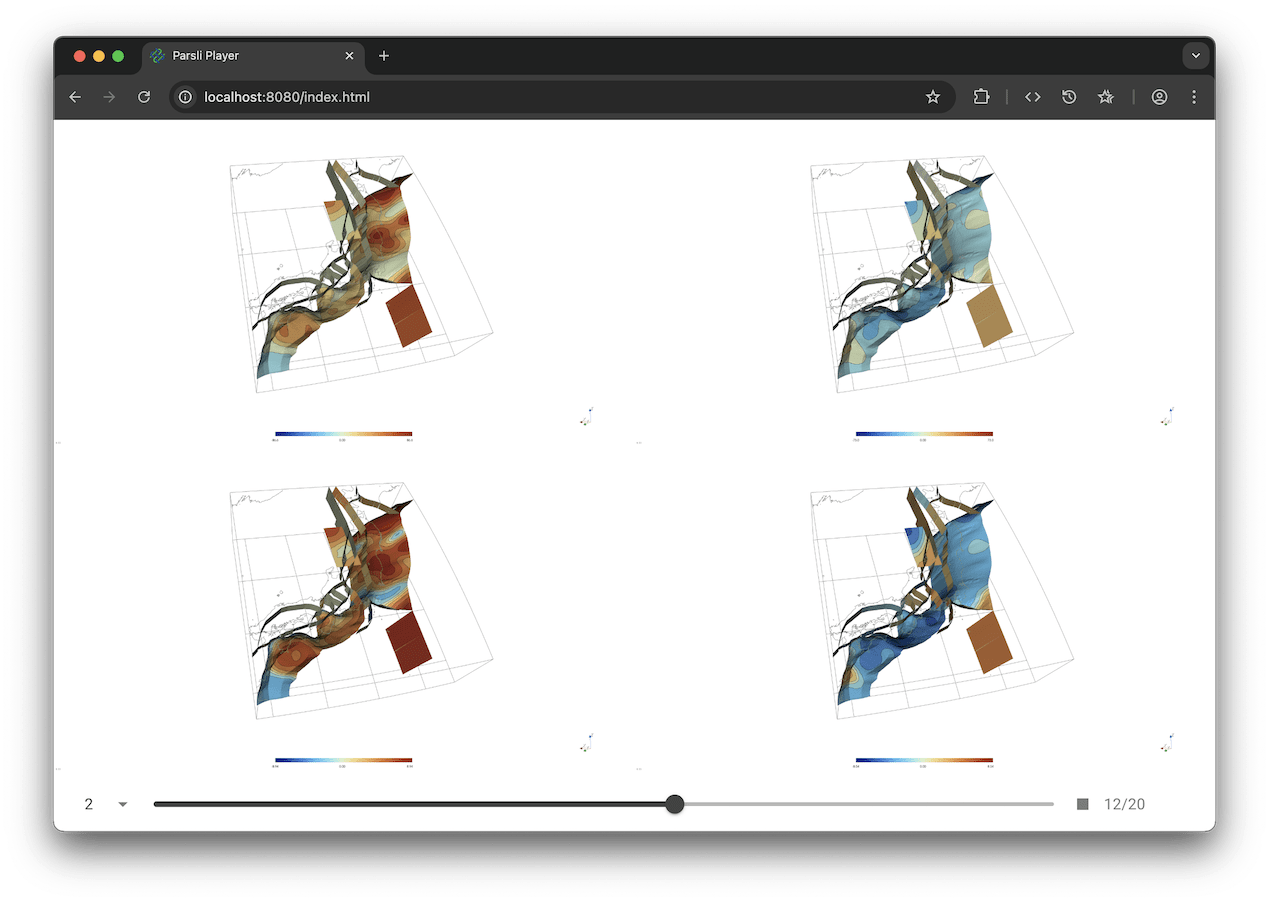Select the Parsli Player tab

click(253, 56)
